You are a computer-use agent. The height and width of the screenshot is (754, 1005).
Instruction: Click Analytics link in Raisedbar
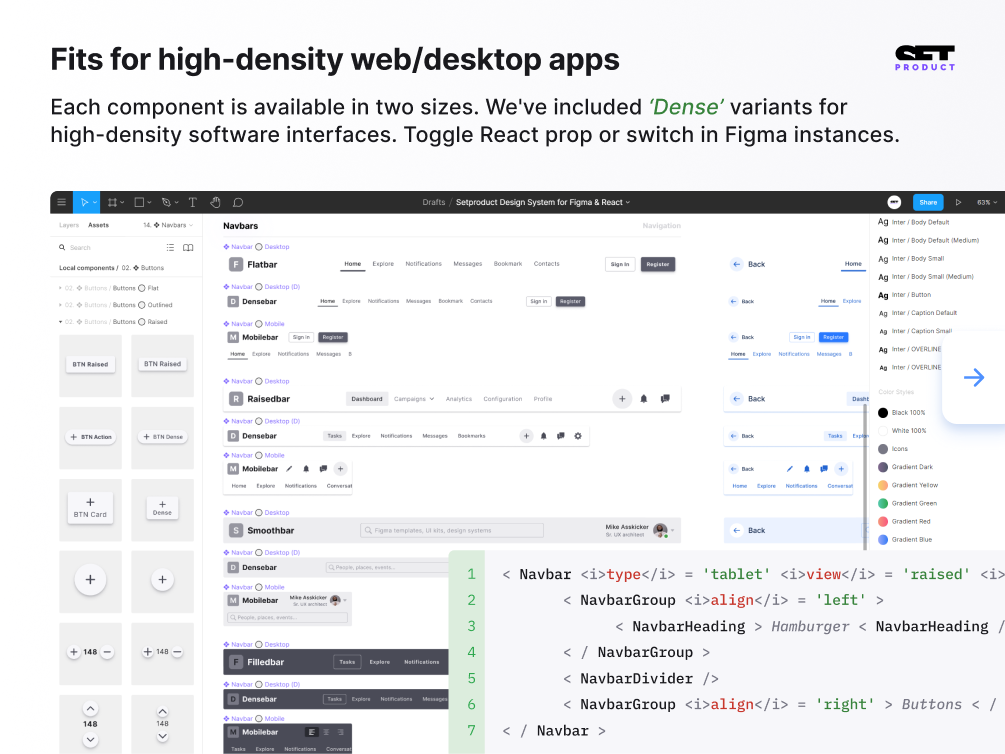pos(459,399)
